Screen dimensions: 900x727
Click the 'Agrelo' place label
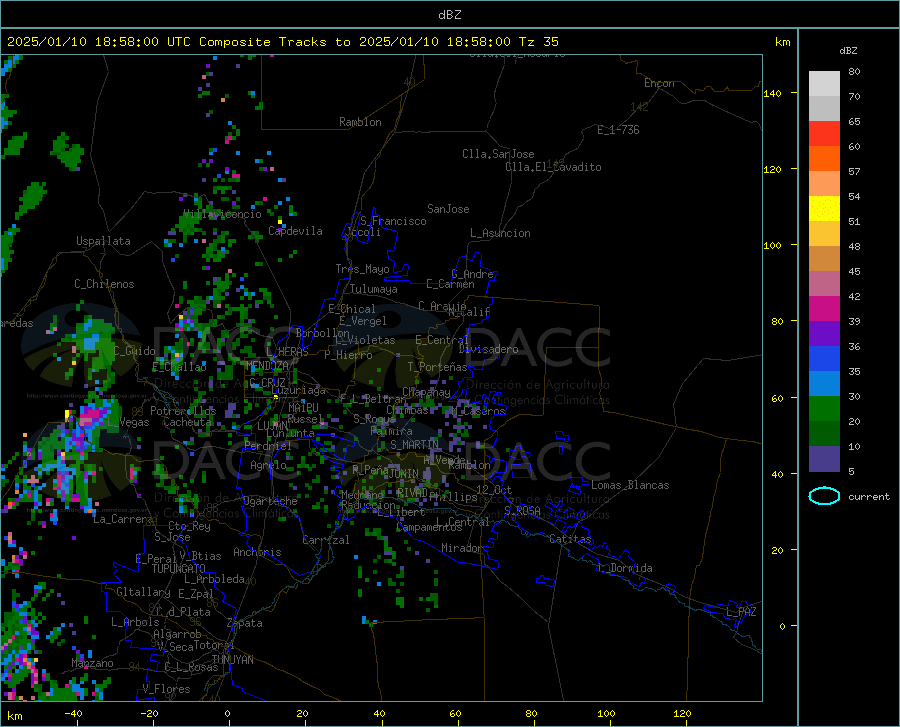pos(268,465)
